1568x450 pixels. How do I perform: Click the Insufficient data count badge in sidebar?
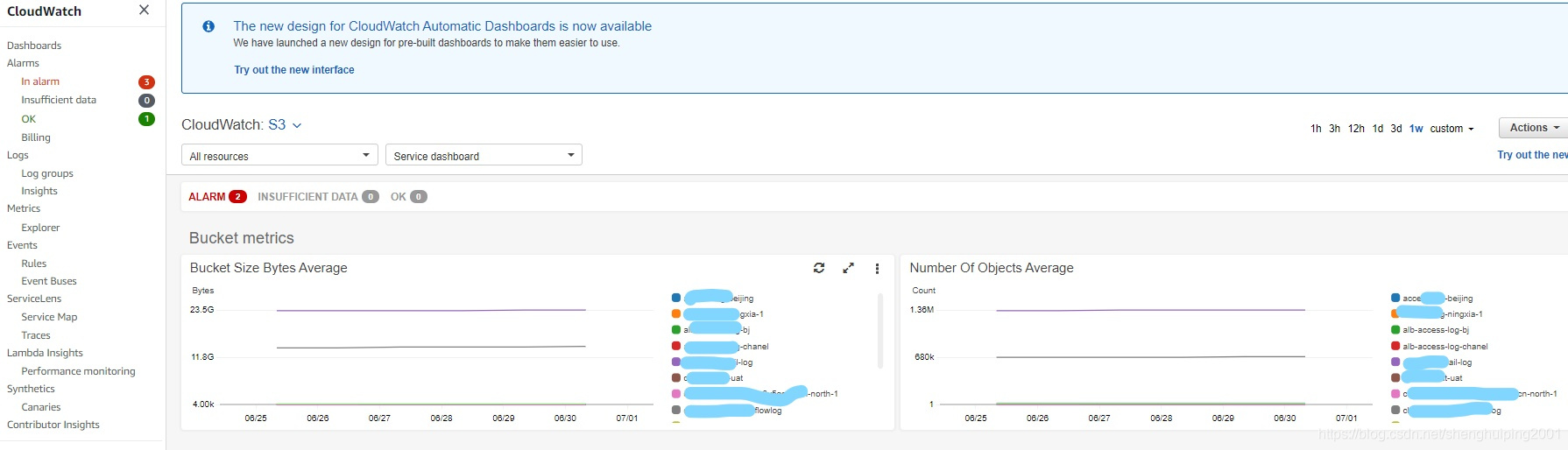coord(146,101)
